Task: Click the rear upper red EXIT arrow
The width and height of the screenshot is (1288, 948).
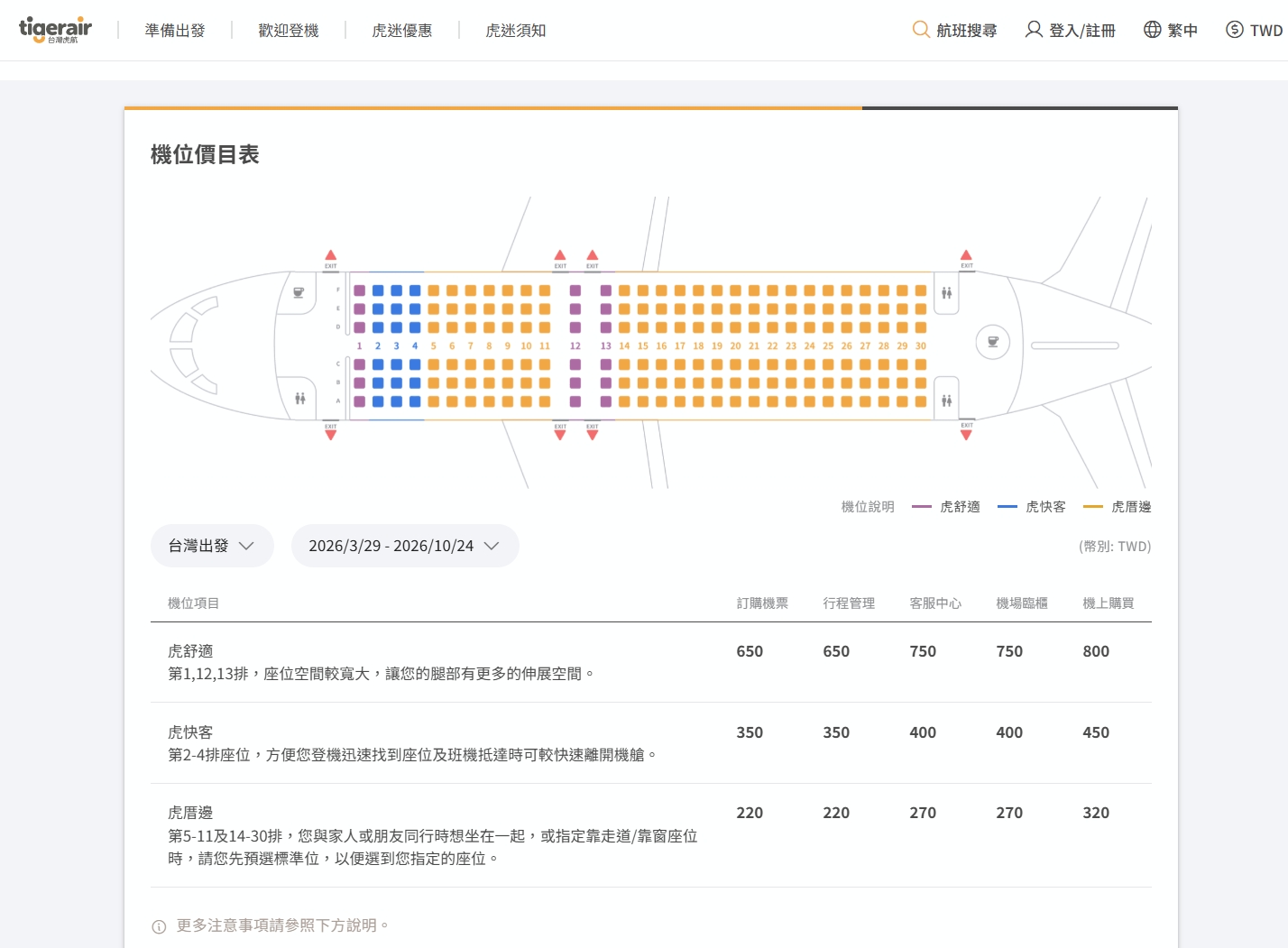Action: [x=967, y=255]
